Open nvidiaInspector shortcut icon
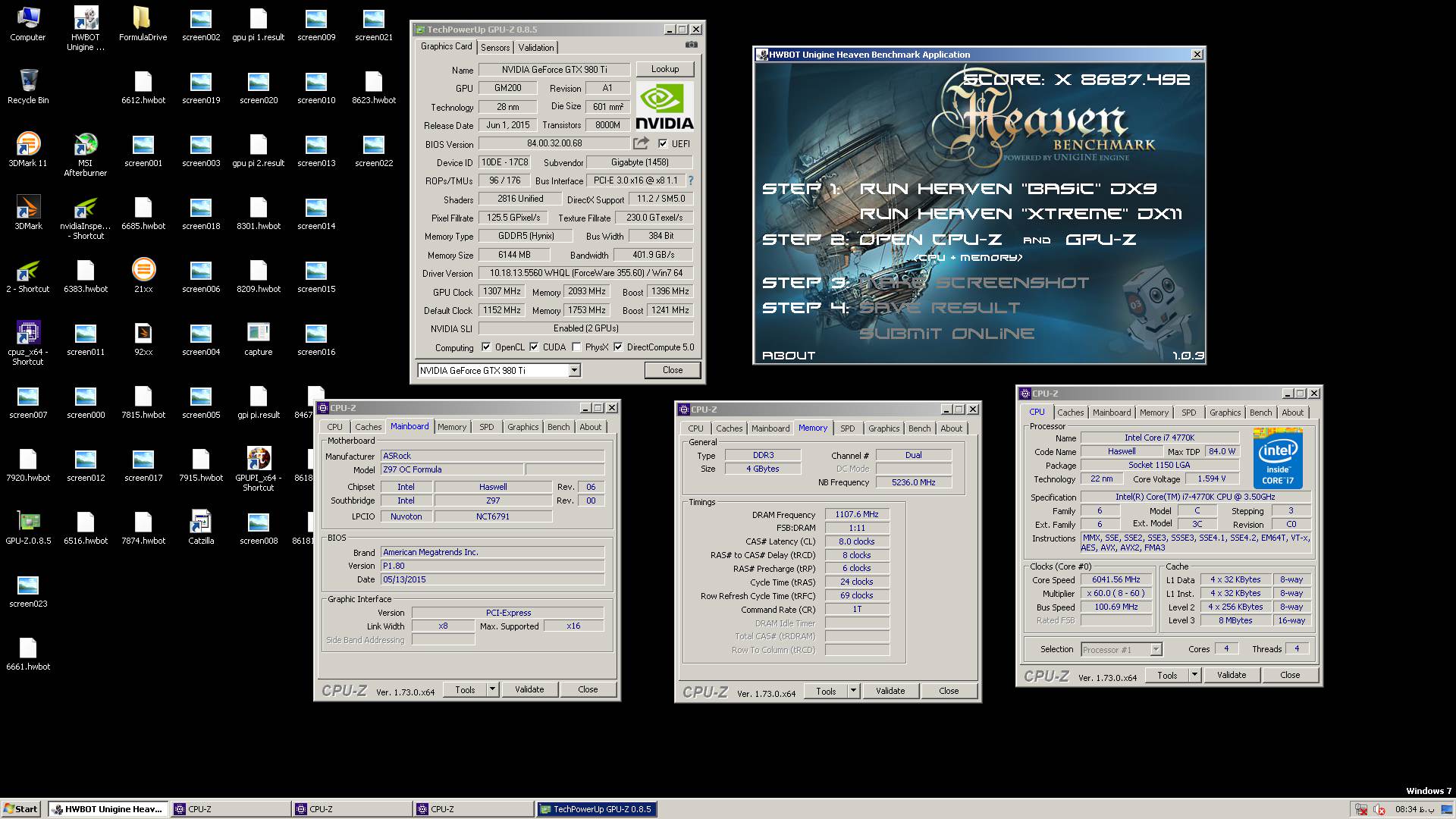 [85, 218]
